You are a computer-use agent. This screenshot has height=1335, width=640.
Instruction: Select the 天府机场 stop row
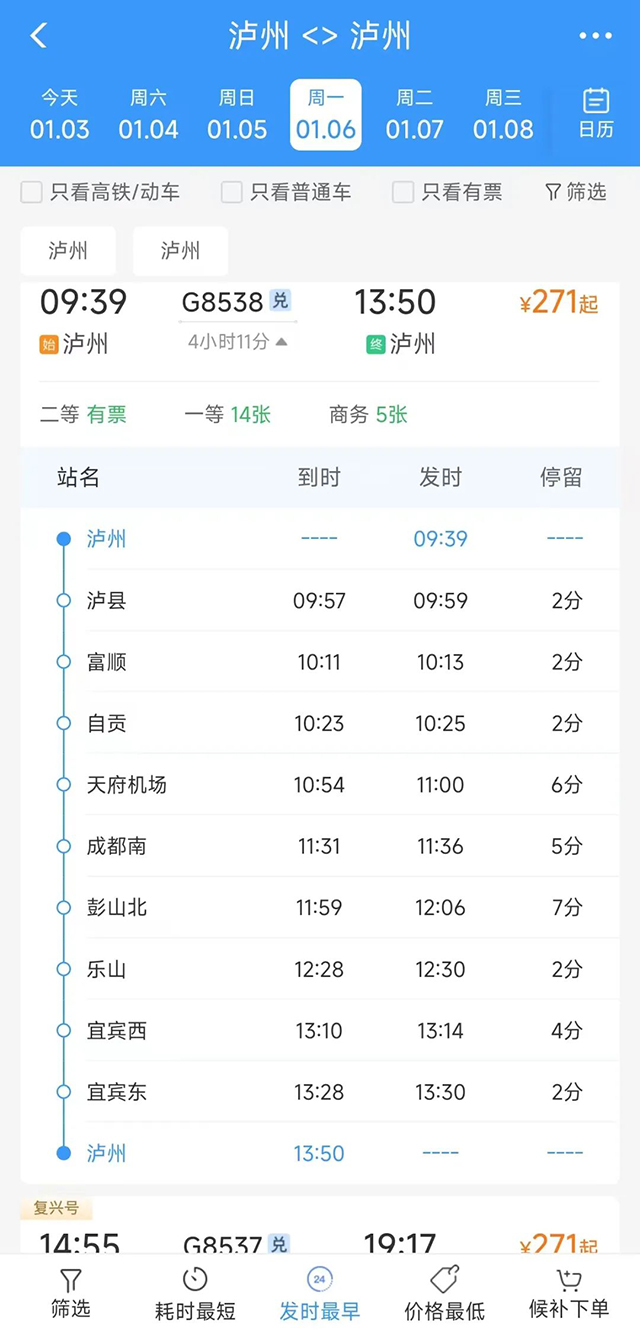[320, 785]
